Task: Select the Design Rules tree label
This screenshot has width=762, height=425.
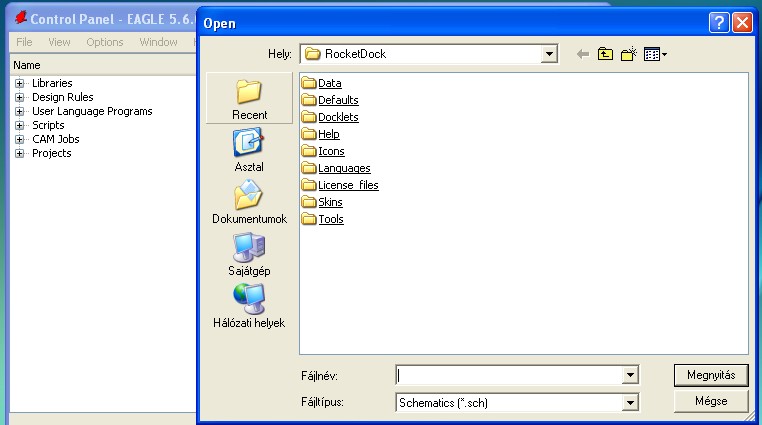Action: 63,97
